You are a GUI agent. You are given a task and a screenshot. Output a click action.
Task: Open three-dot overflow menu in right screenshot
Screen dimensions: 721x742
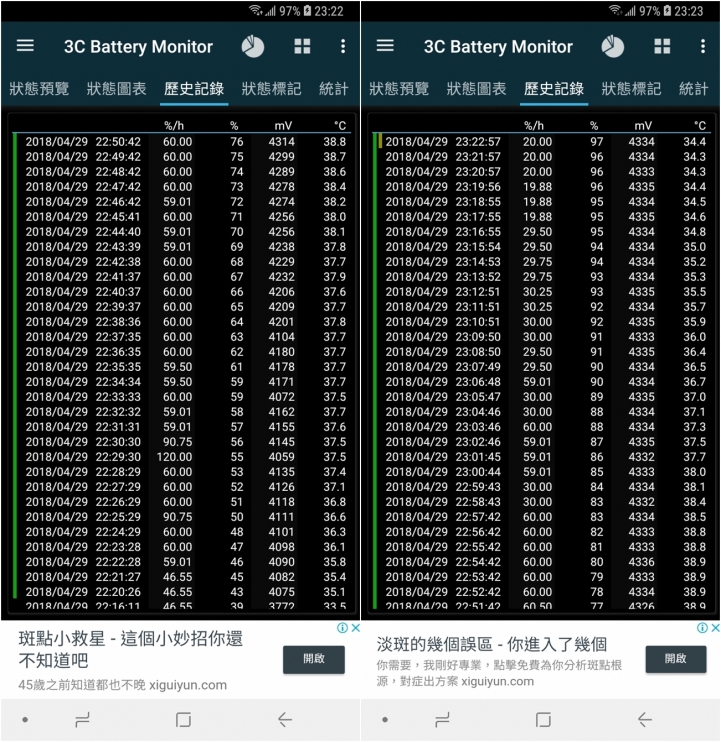point(703,46)
